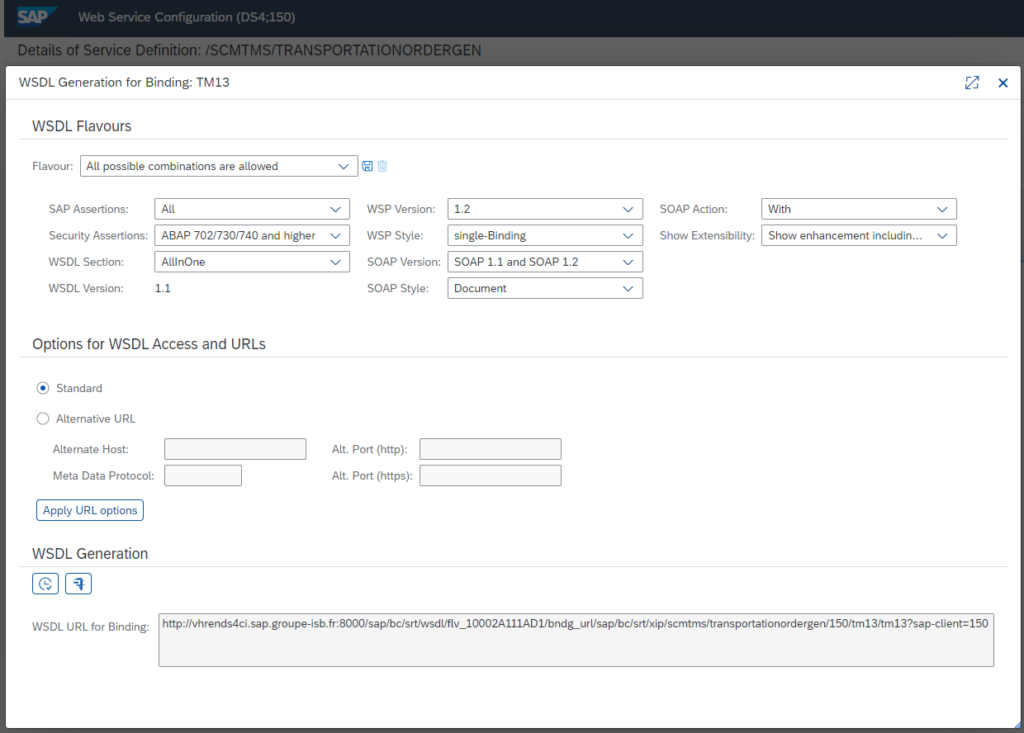
Task: Open the SAP Assertions dropdown
Action: [x=252, y=209]
